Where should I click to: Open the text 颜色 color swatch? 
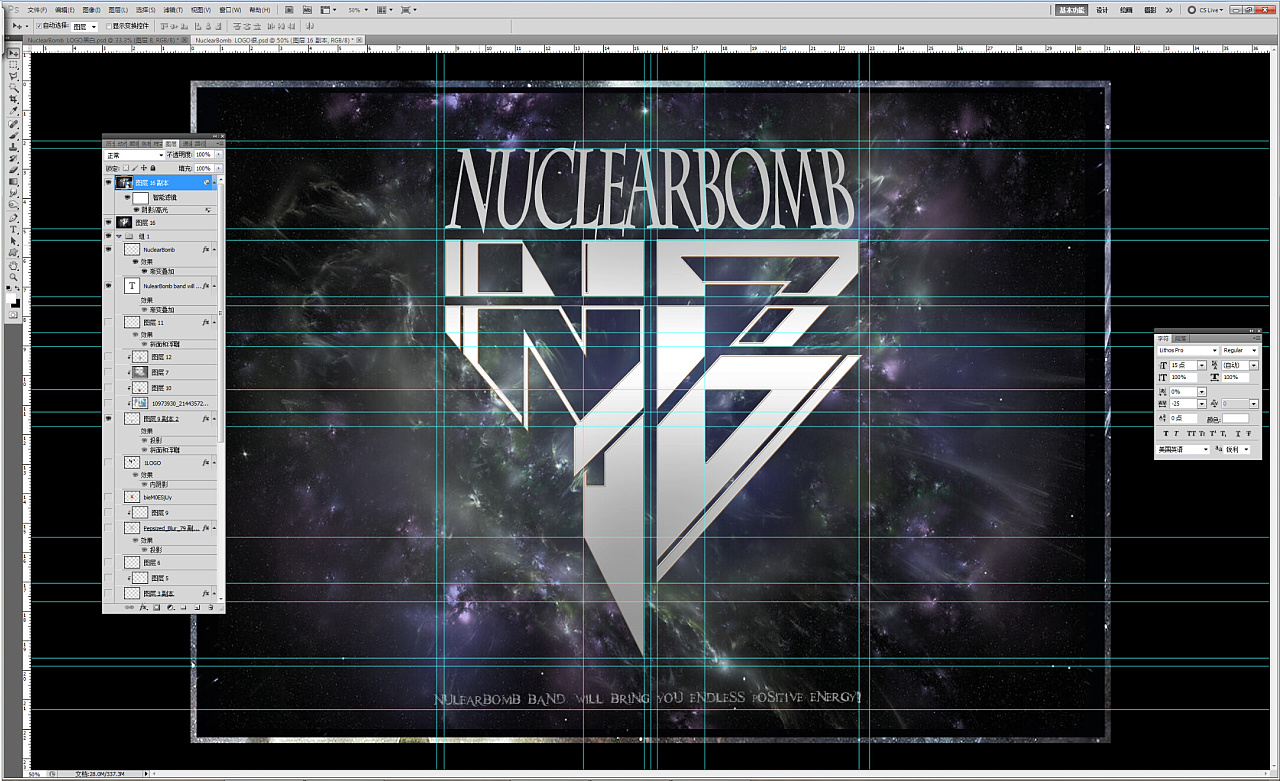[x=1235, y=418]
